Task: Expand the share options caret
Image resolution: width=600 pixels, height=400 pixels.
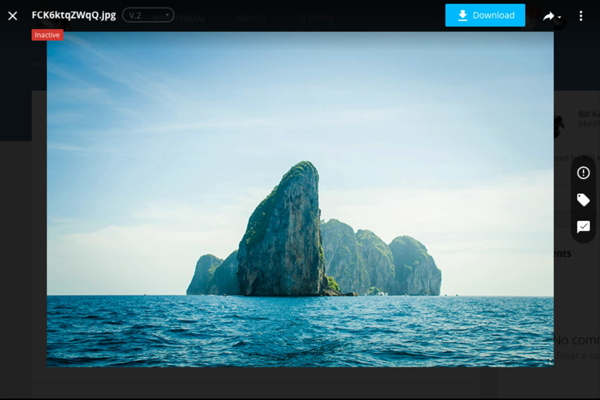Action: tap(559, 17)
